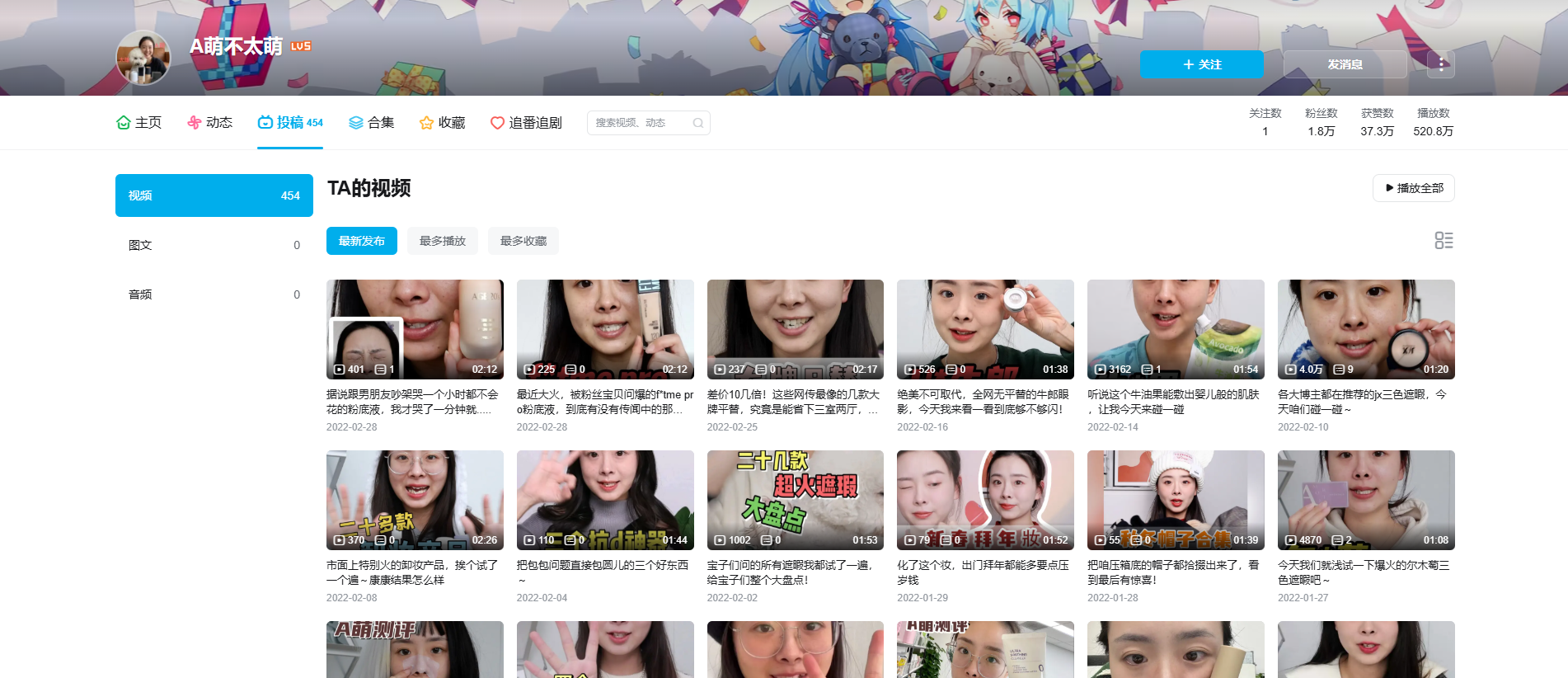The width and height of the screenshot is (1568, 678).
Task: Click the star icon beside 收藏
Action: pyautogui.click(x=426, y=122)
